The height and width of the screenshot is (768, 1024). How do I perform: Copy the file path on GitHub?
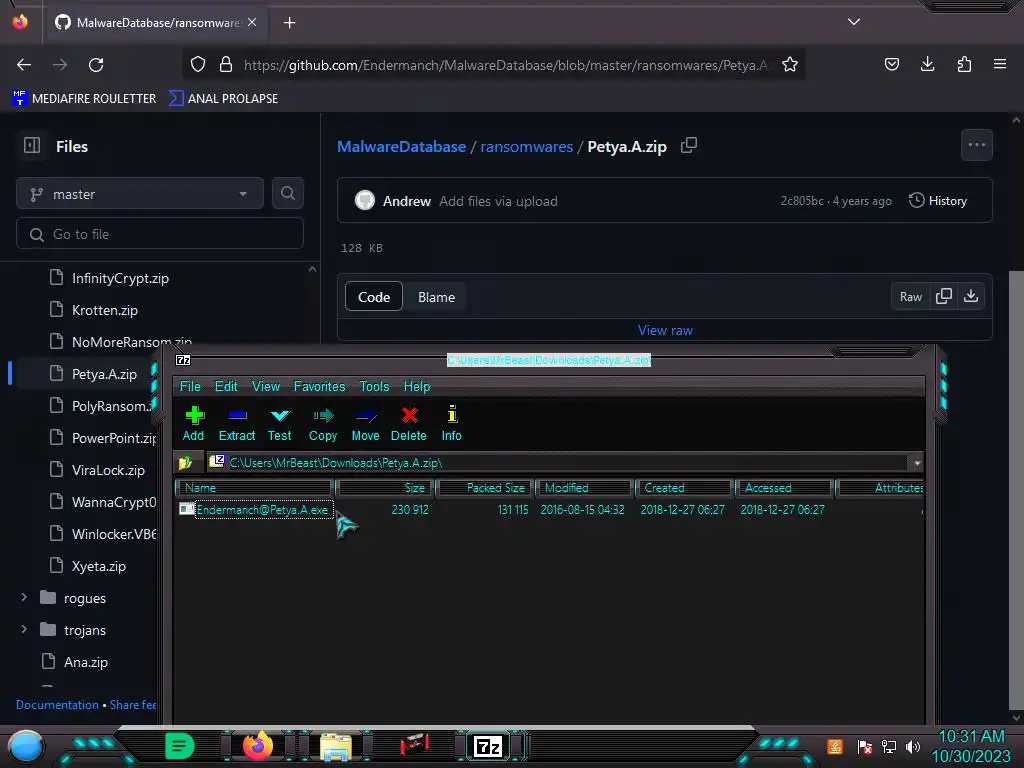[x=689, y=146]
